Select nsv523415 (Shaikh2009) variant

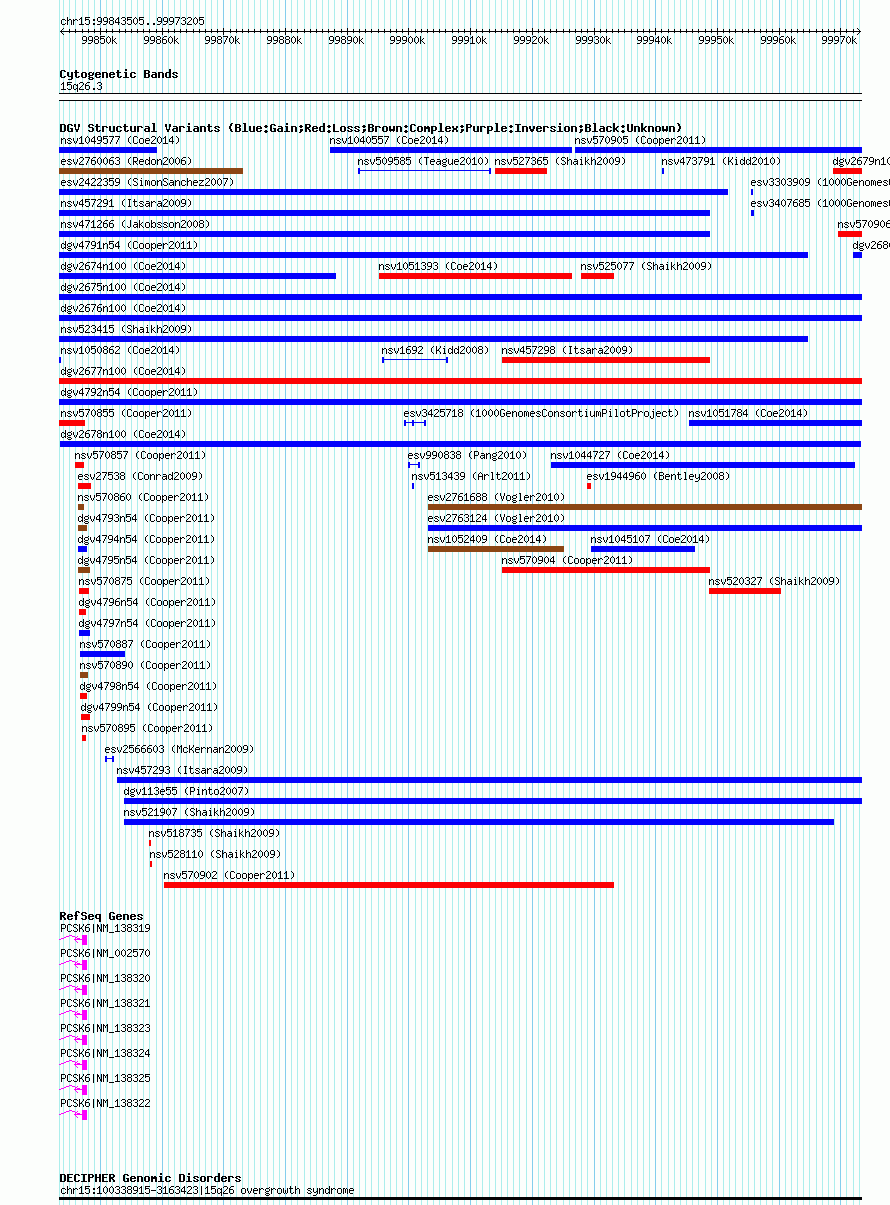tap(125, 330)
